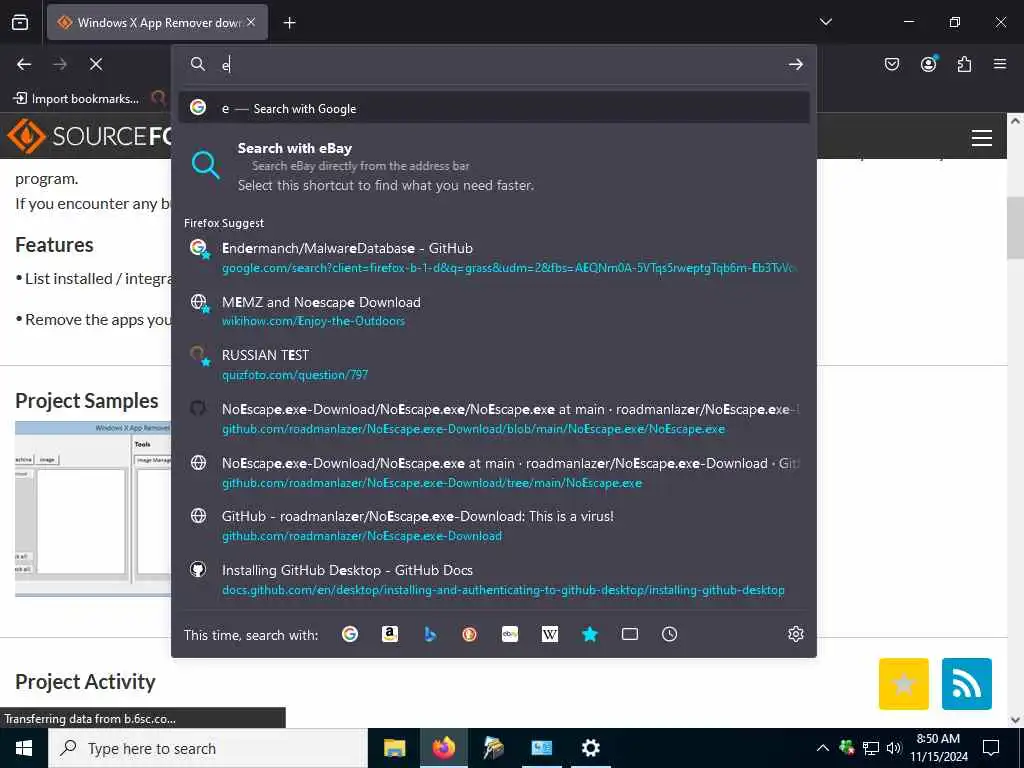Image resolution: width=1024 pixels, height=768 pixels.
Task: Open the list all tabs chevron
Action: click(x=825, y=22)
